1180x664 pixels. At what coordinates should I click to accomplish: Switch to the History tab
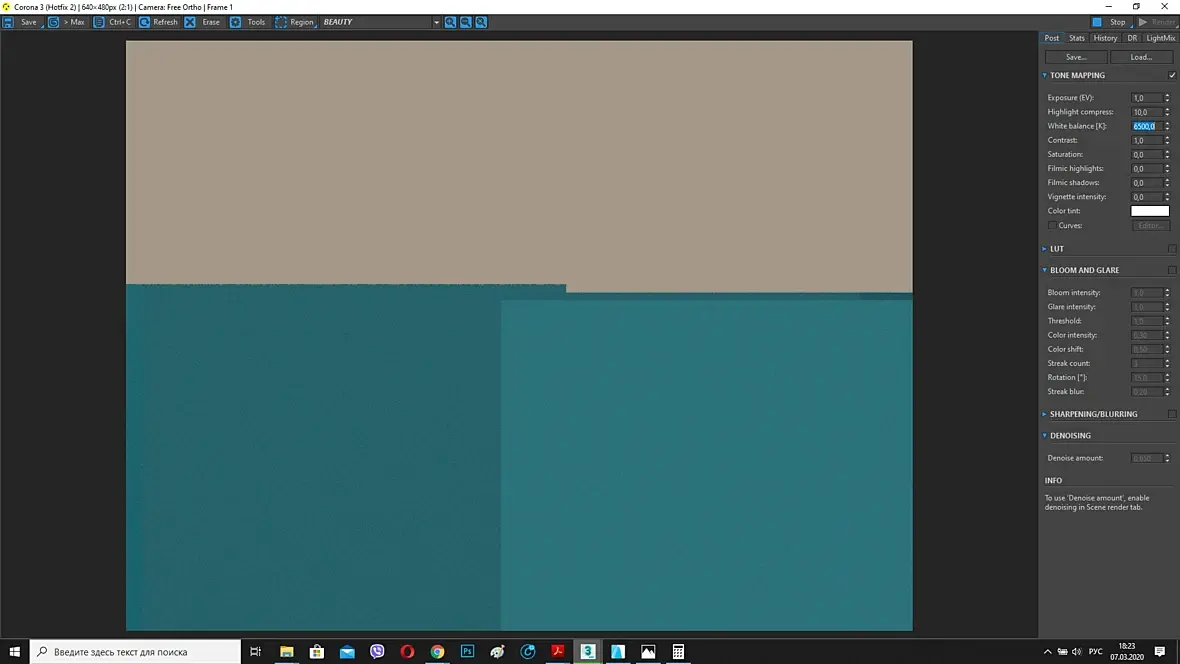(x=1105, y=38)
